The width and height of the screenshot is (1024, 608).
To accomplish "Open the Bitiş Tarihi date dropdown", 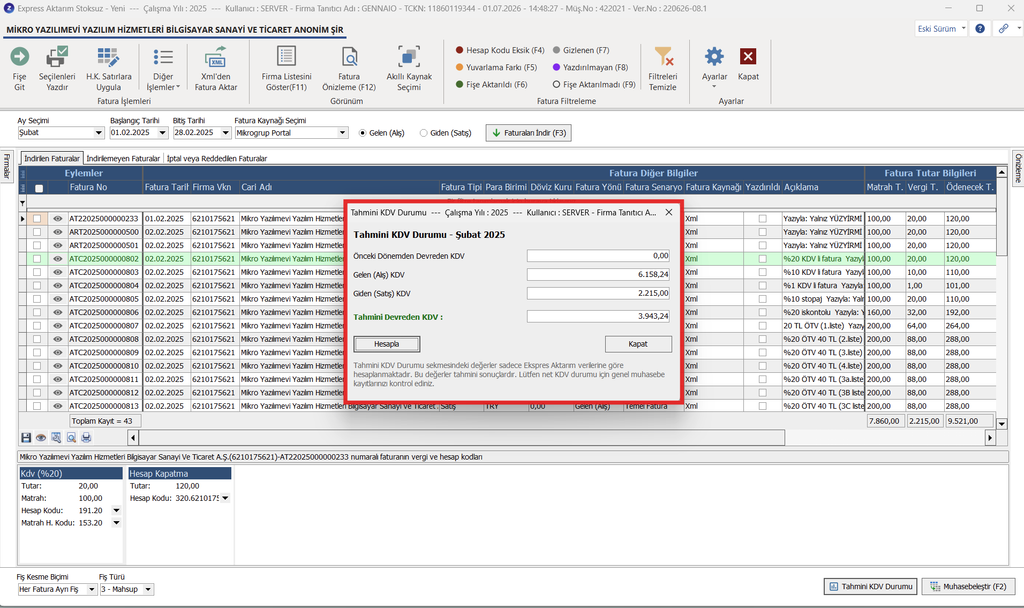I will (225, 133).
